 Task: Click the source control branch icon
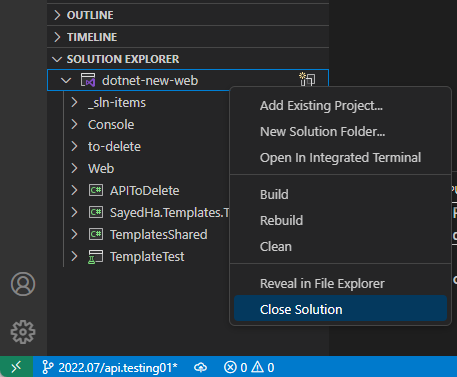(48, 367)
